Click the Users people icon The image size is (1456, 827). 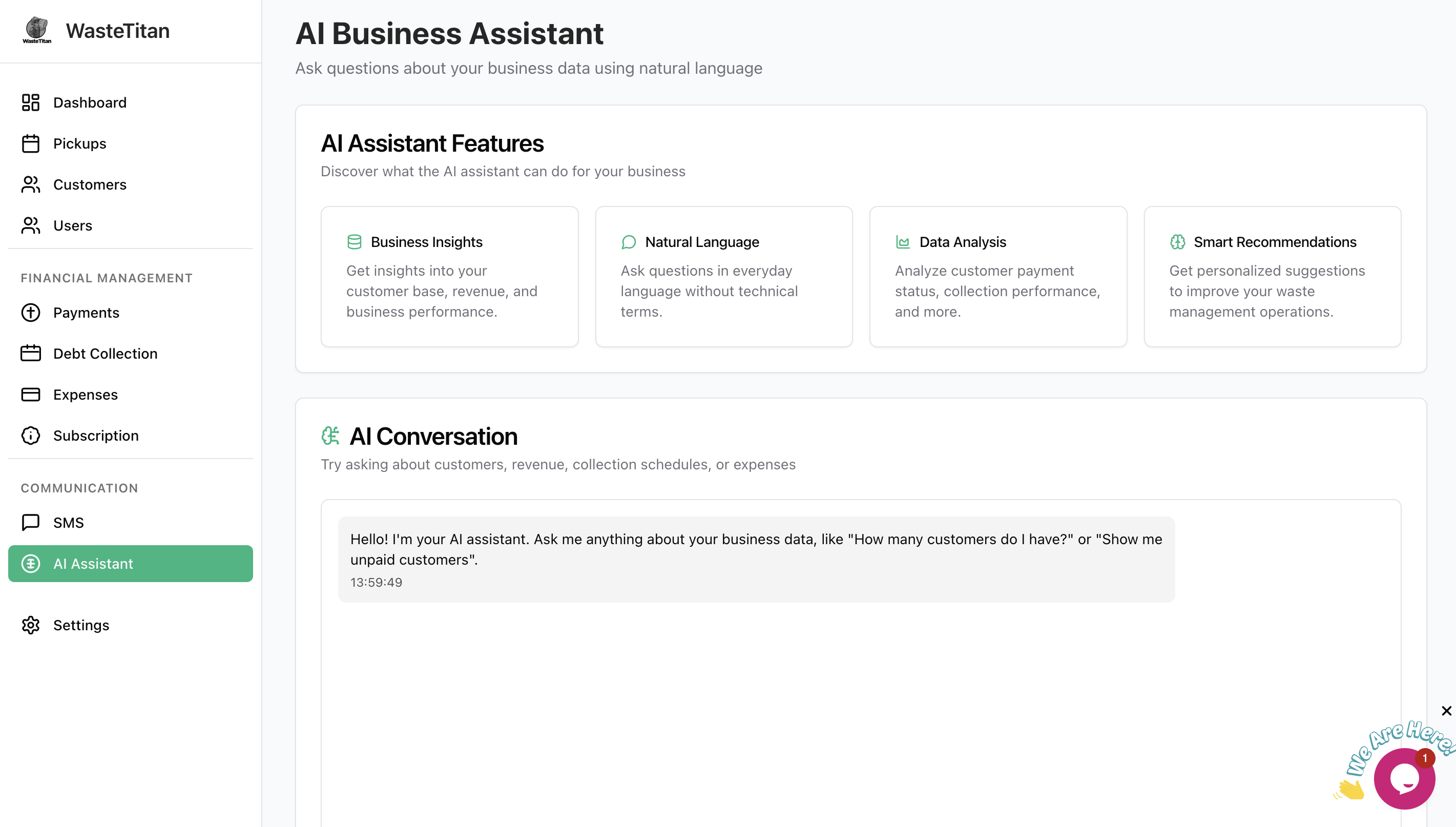31,225
